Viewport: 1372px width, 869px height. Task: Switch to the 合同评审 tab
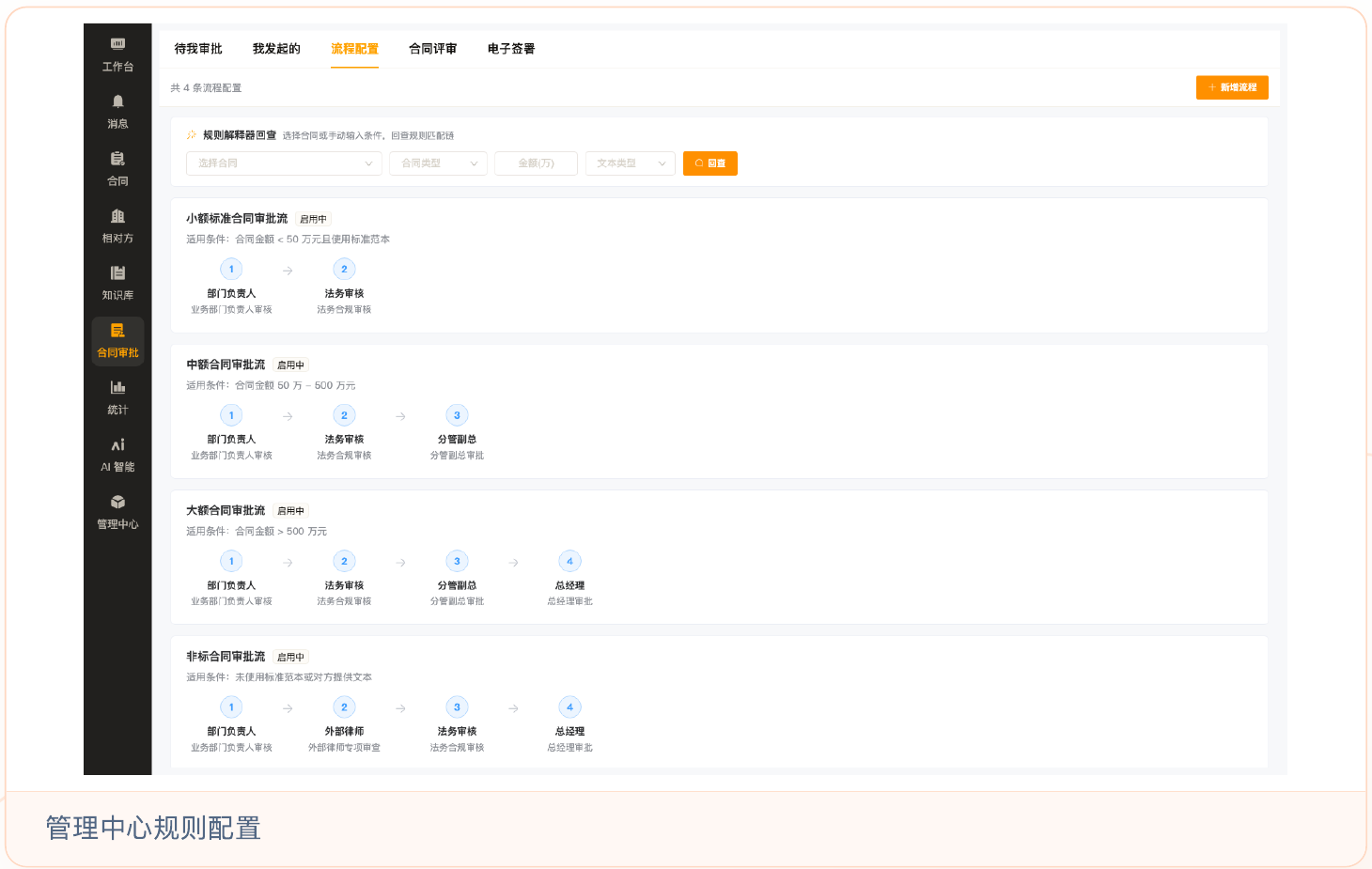click(x=433, y=49)
